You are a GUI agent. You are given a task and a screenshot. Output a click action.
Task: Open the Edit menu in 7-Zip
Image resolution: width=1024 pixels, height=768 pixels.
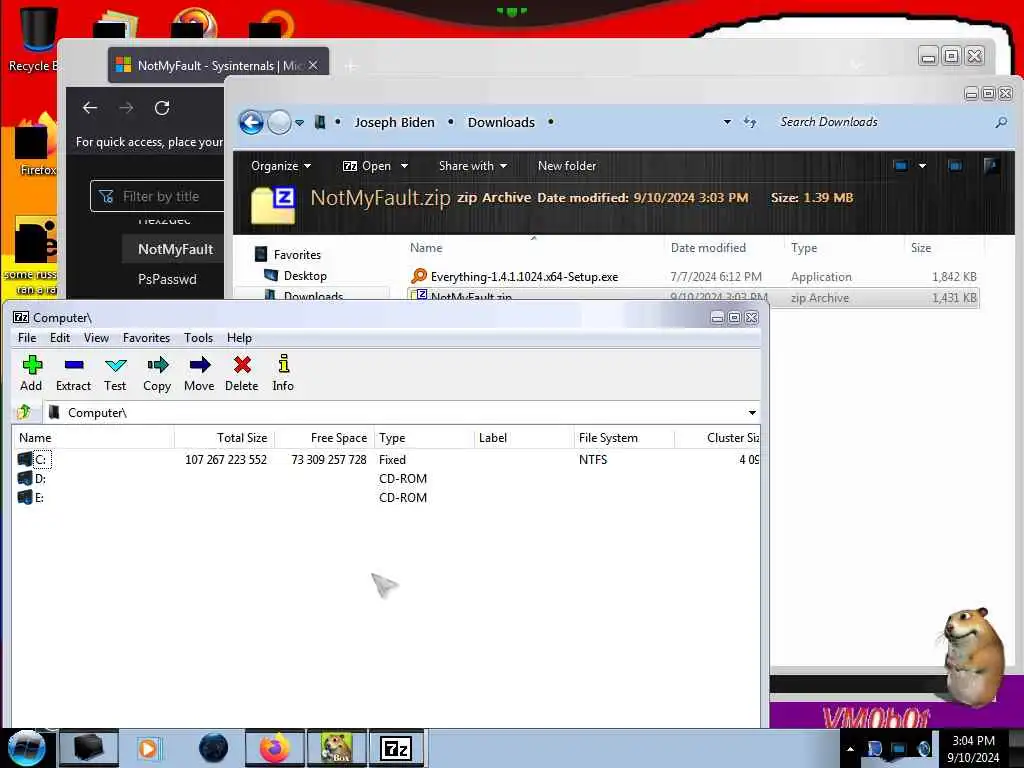coord(59,338)
